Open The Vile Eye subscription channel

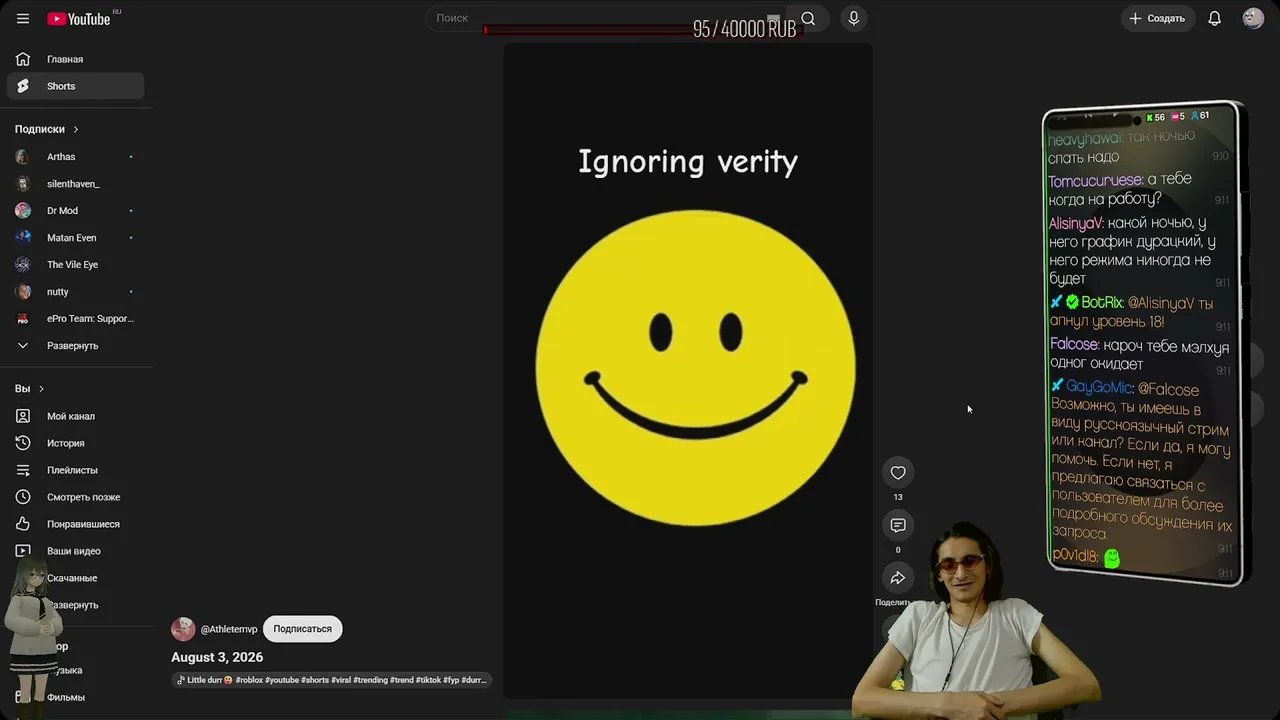(75, 265)
